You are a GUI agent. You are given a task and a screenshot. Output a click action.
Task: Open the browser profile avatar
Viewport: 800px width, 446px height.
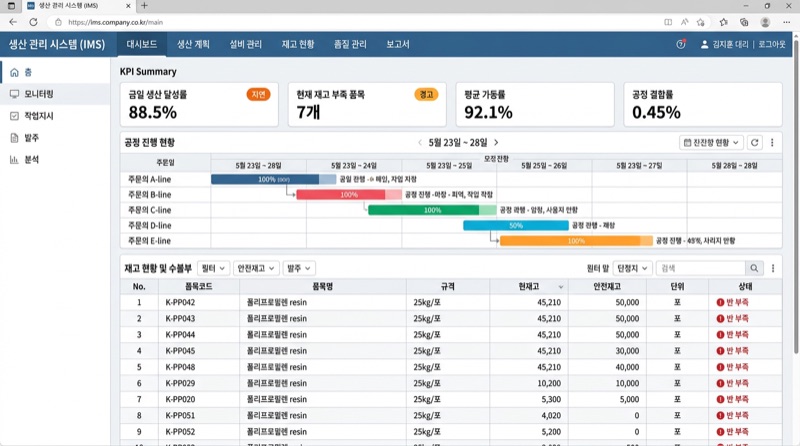point(765,22)
